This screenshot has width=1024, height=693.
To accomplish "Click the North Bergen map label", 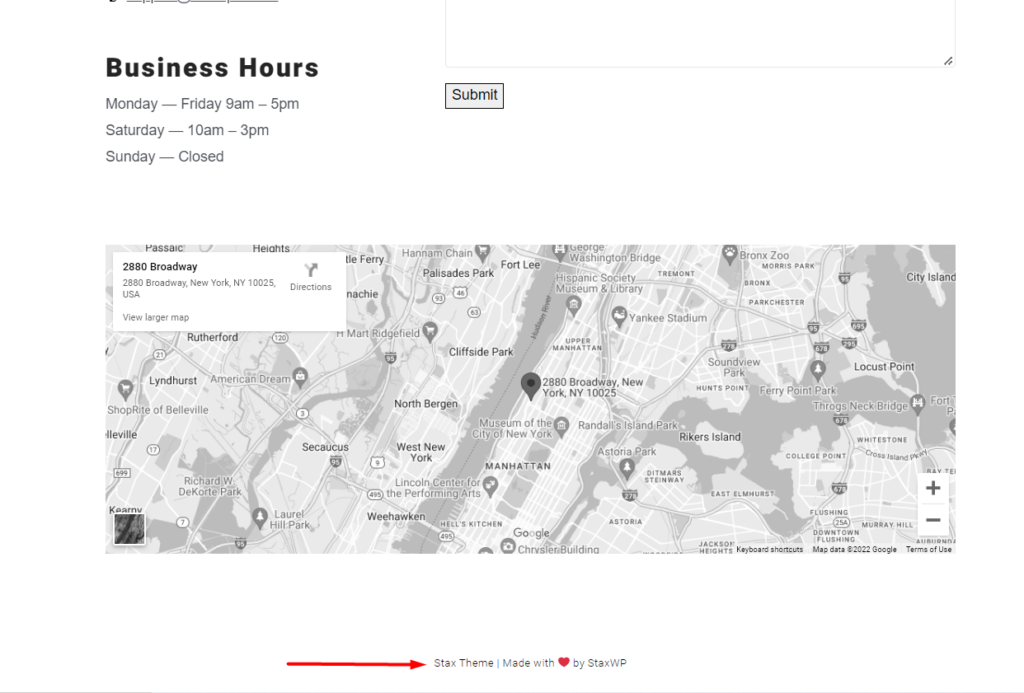I will (x=426, y=404).
